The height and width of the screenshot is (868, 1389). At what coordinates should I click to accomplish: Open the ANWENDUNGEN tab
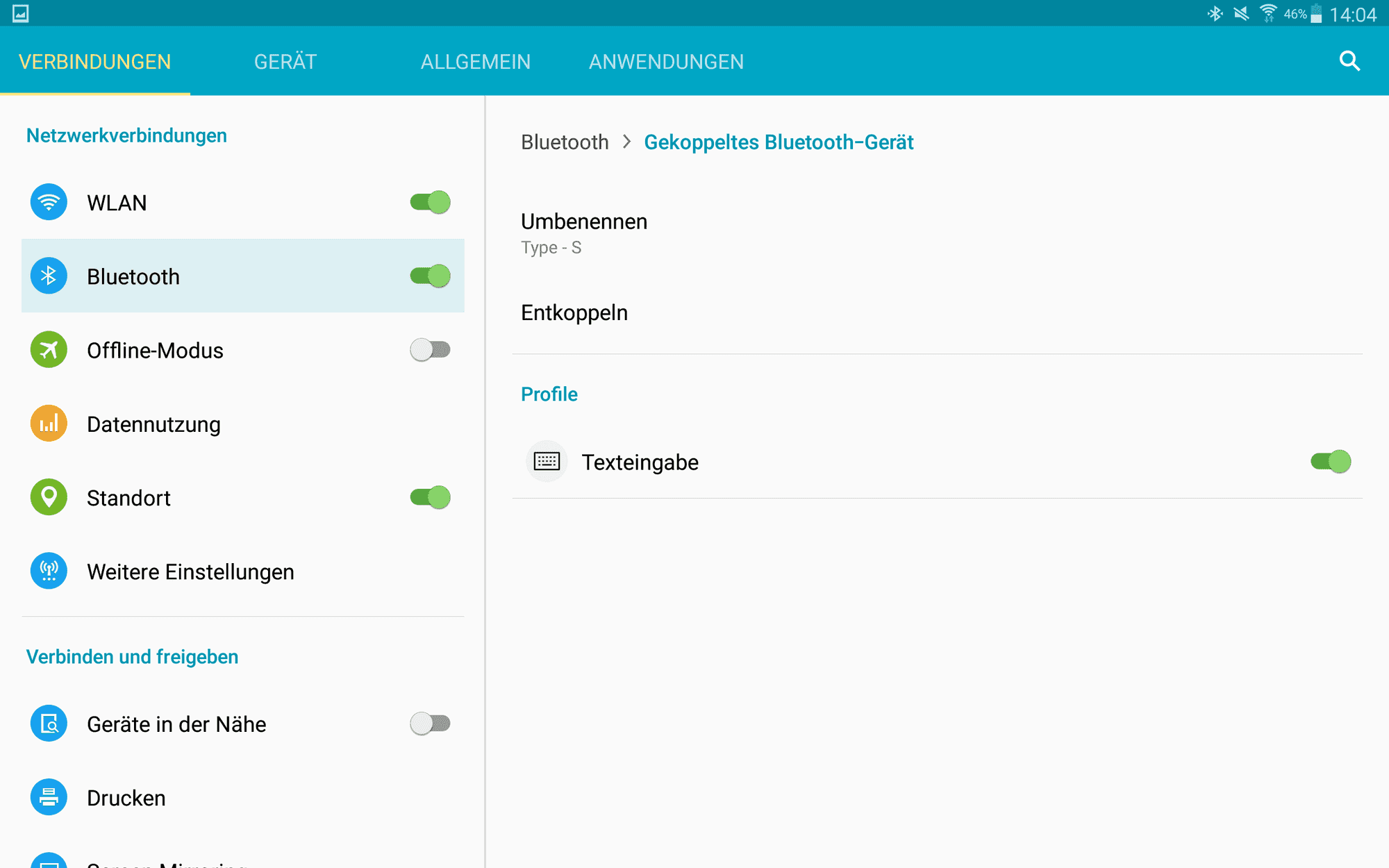[x=666, y=62]
